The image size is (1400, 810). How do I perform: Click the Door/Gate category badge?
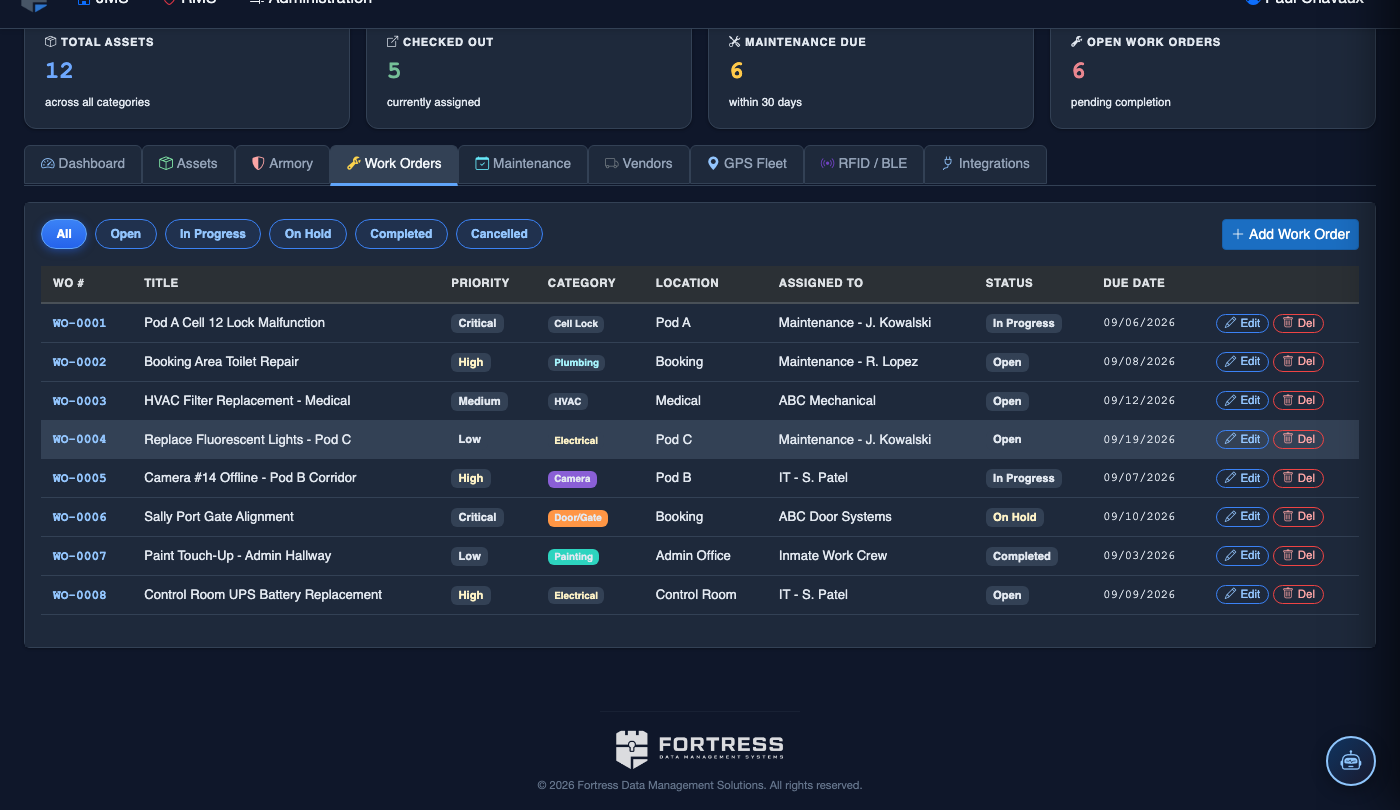pyautogui.click(x=578, y=518)
